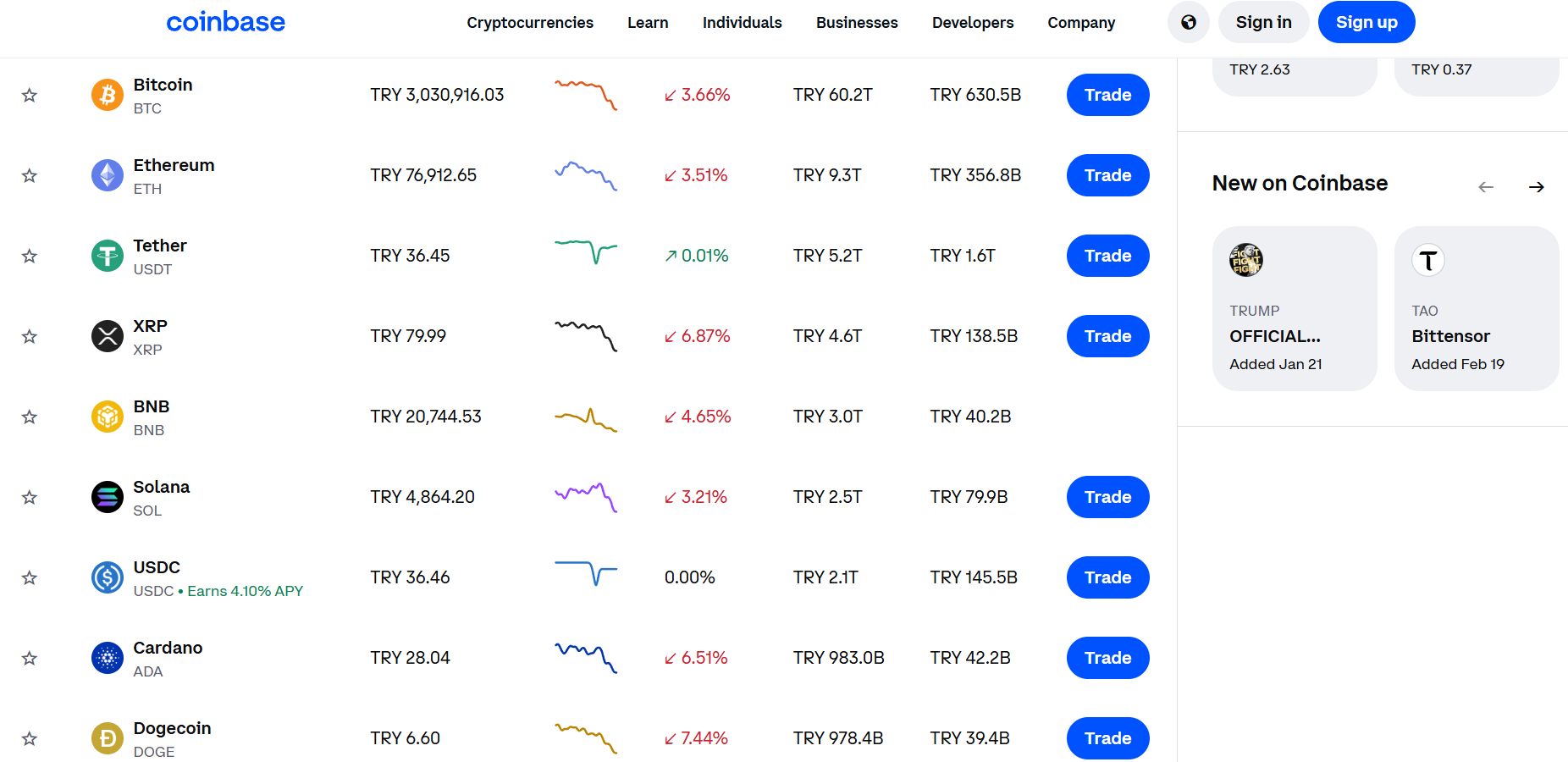Show next New on Coinbase cards
This screenshot has height=762, width=1568.
tap(1537, 186)
